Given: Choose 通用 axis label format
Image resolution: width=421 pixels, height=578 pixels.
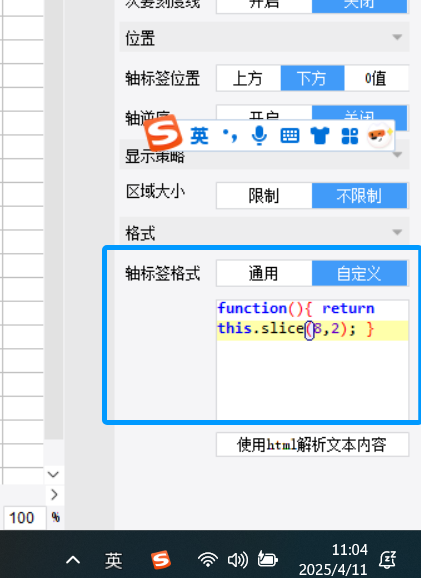Looking at the screenshot, I should click(x=264, y=274).
